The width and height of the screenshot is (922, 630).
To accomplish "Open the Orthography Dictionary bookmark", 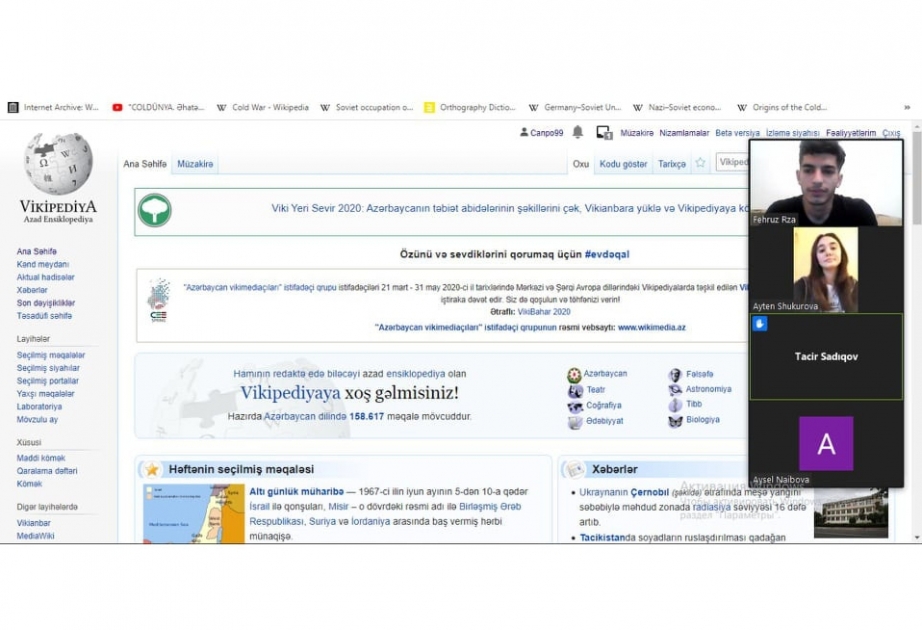I will 470,108.
